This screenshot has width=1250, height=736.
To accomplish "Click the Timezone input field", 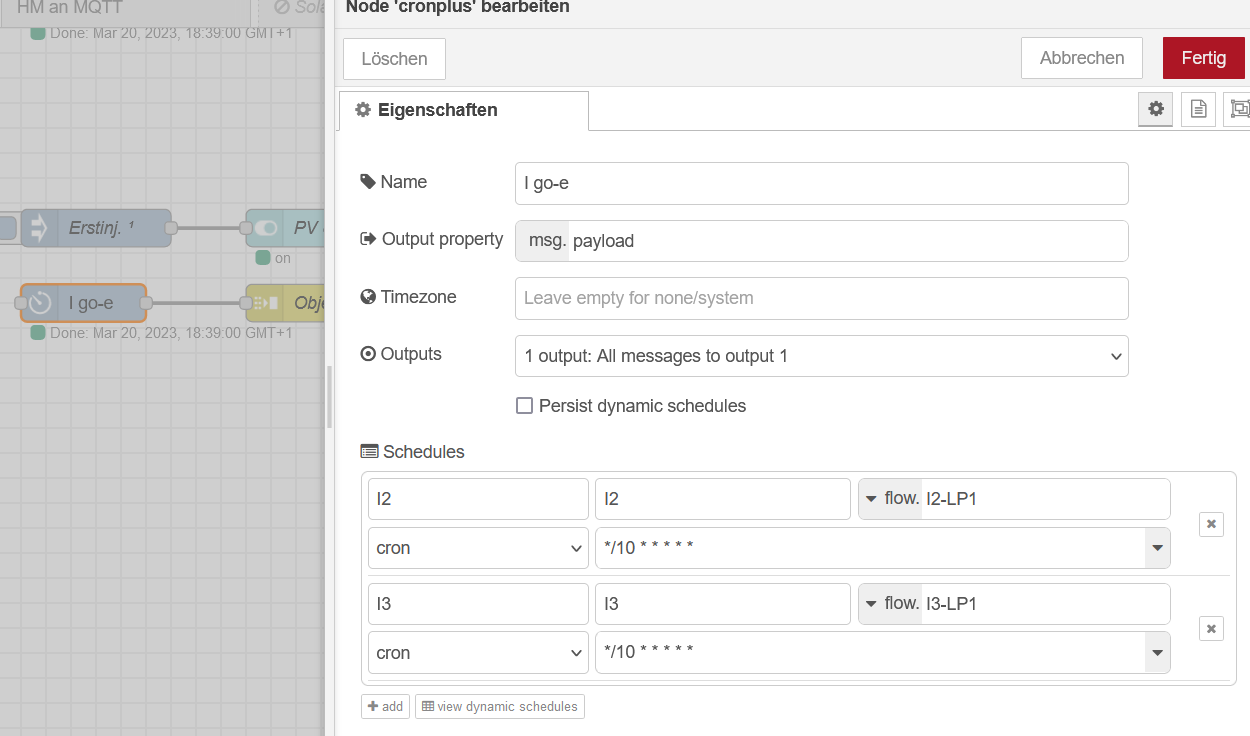I will coord(821,298).
